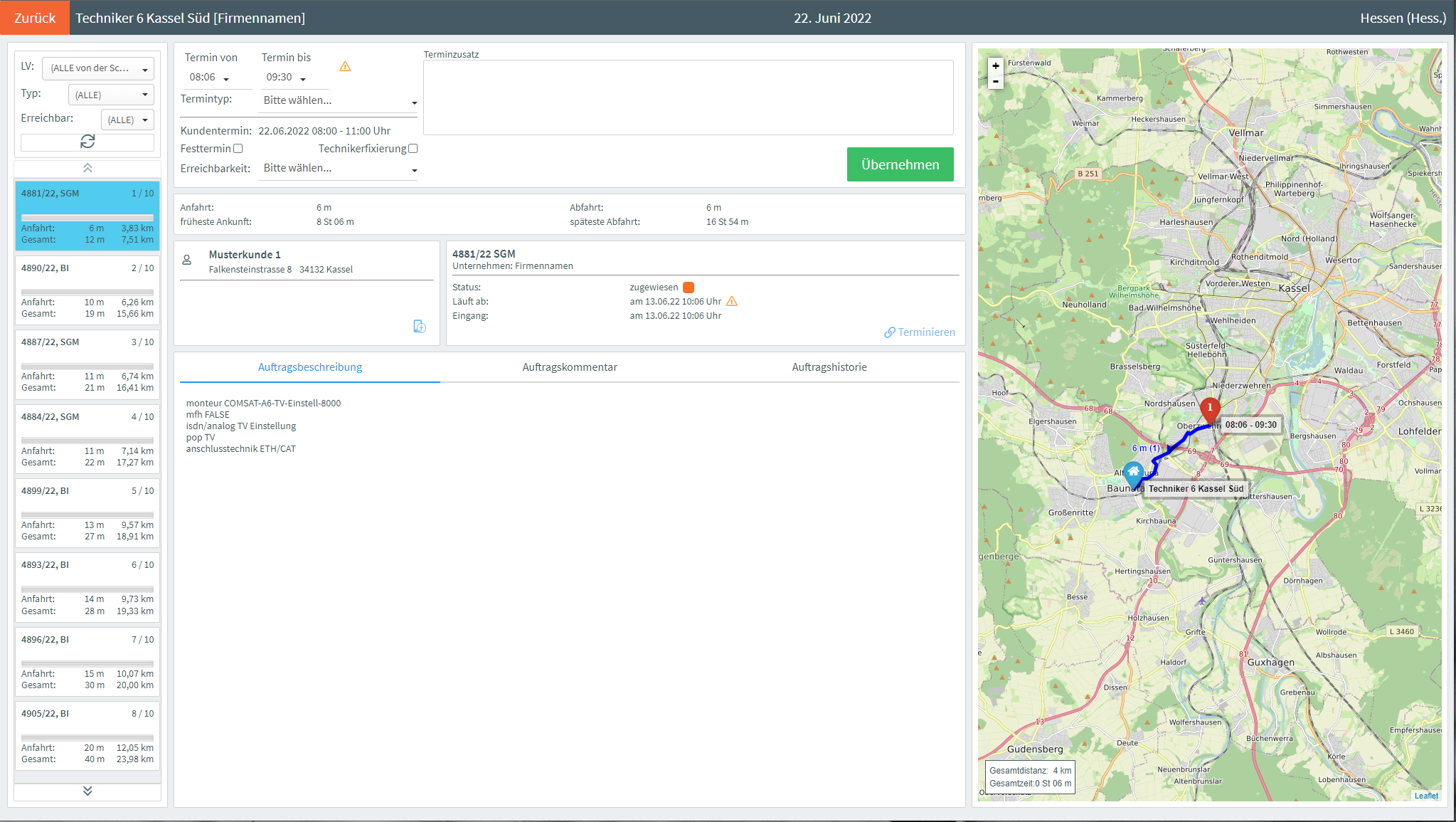Click the Terminieren link

920,332
